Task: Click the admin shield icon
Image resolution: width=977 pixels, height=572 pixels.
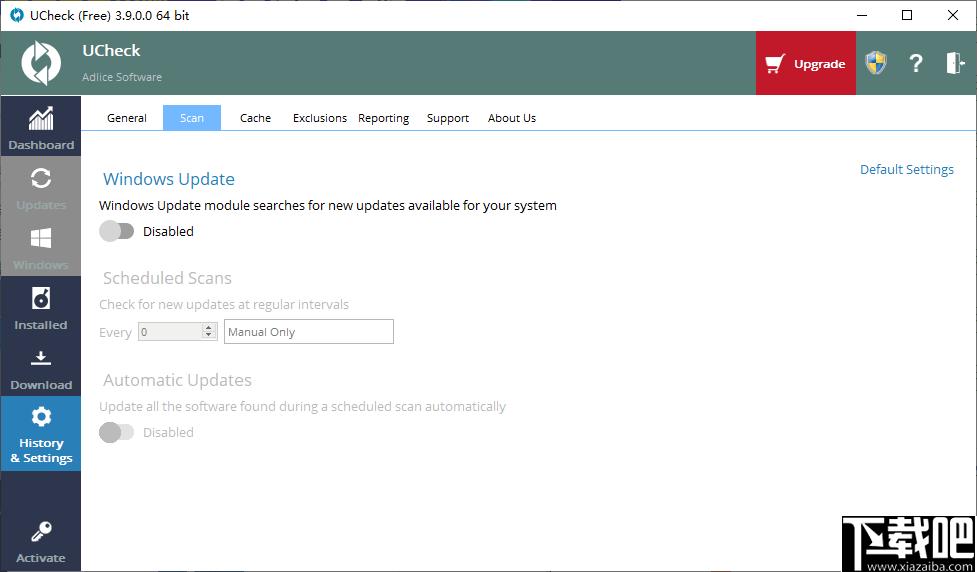Action: click(x=875, y=63)
